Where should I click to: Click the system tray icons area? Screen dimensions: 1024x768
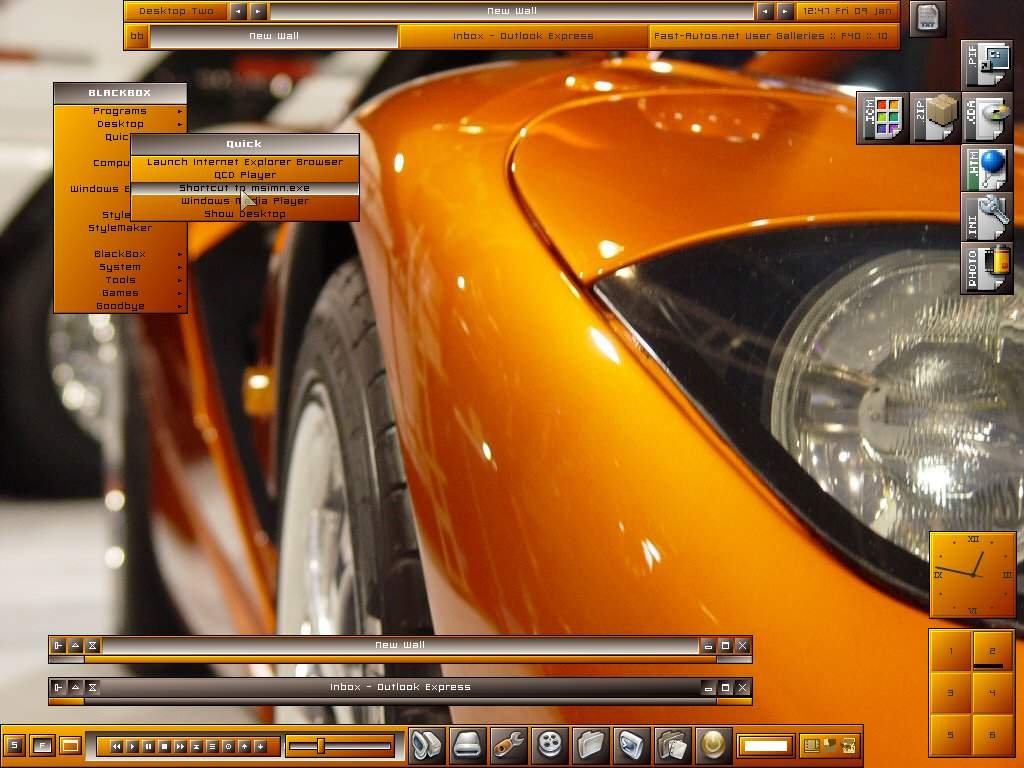(x=829, y=745)
